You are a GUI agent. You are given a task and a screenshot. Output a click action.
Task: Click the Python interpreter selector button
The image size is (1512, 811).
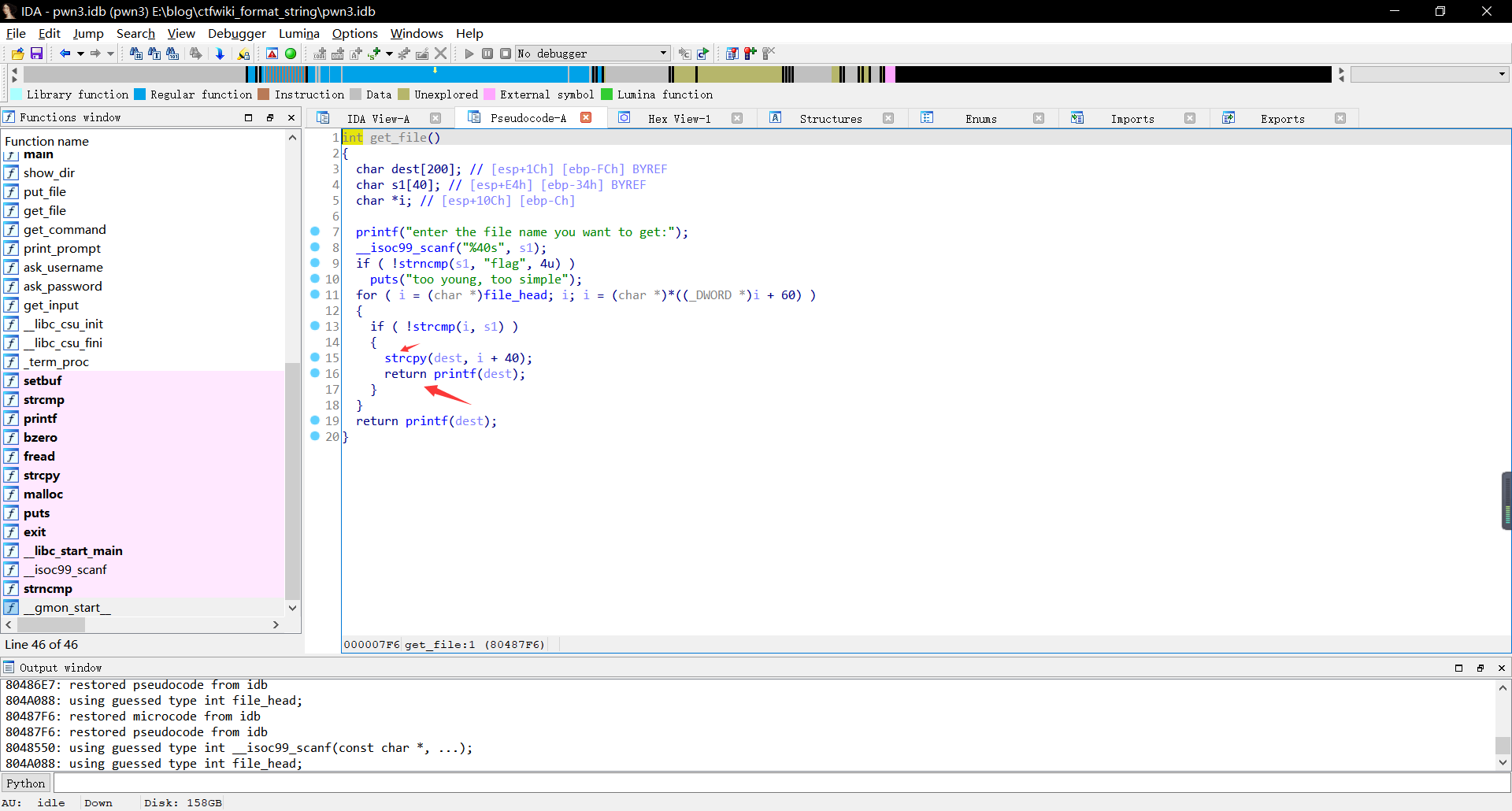point(26,783)
